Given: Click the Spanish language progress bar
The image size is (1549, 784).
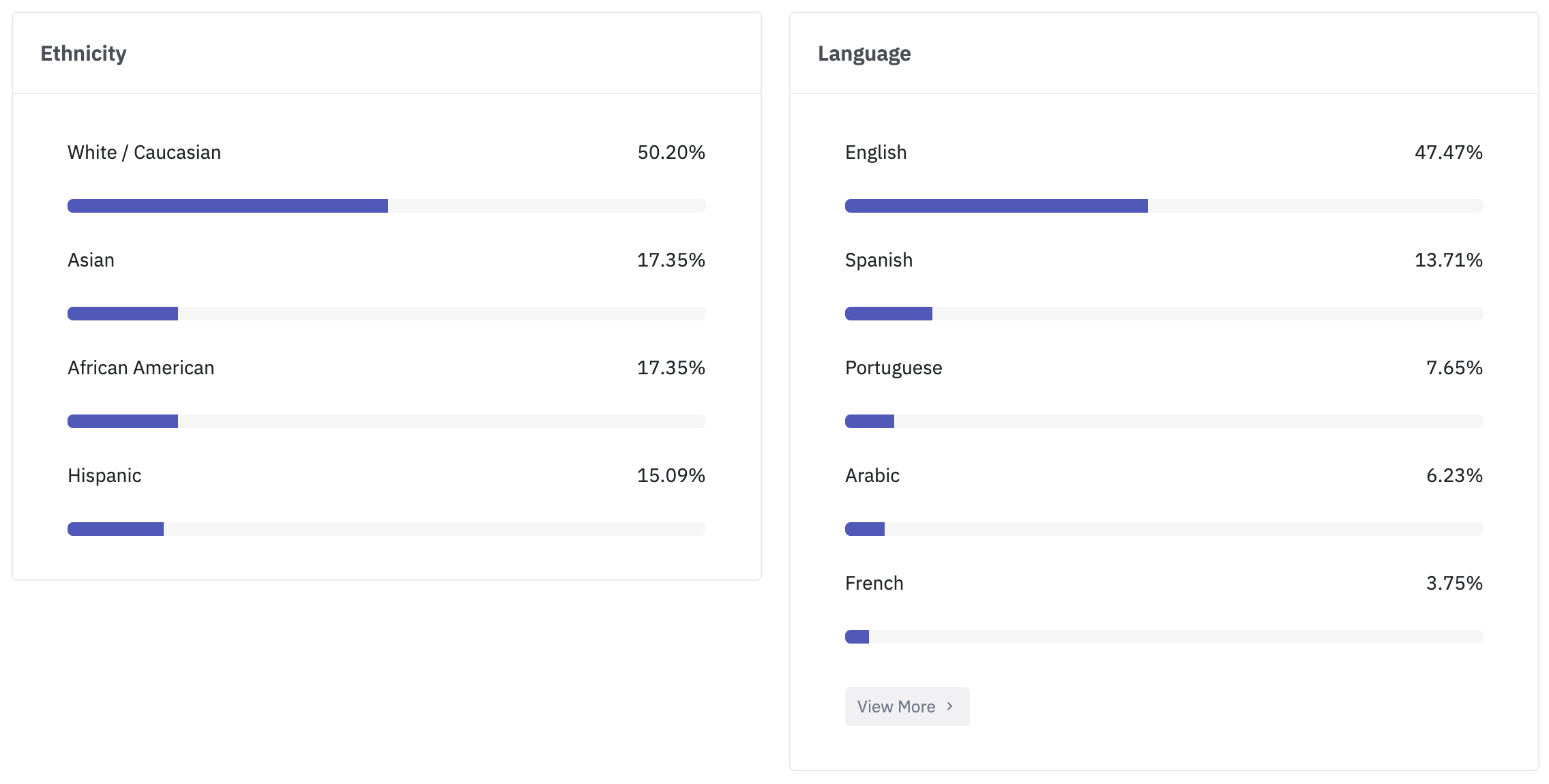Looking at the screenshot, I should [1164, 314].
